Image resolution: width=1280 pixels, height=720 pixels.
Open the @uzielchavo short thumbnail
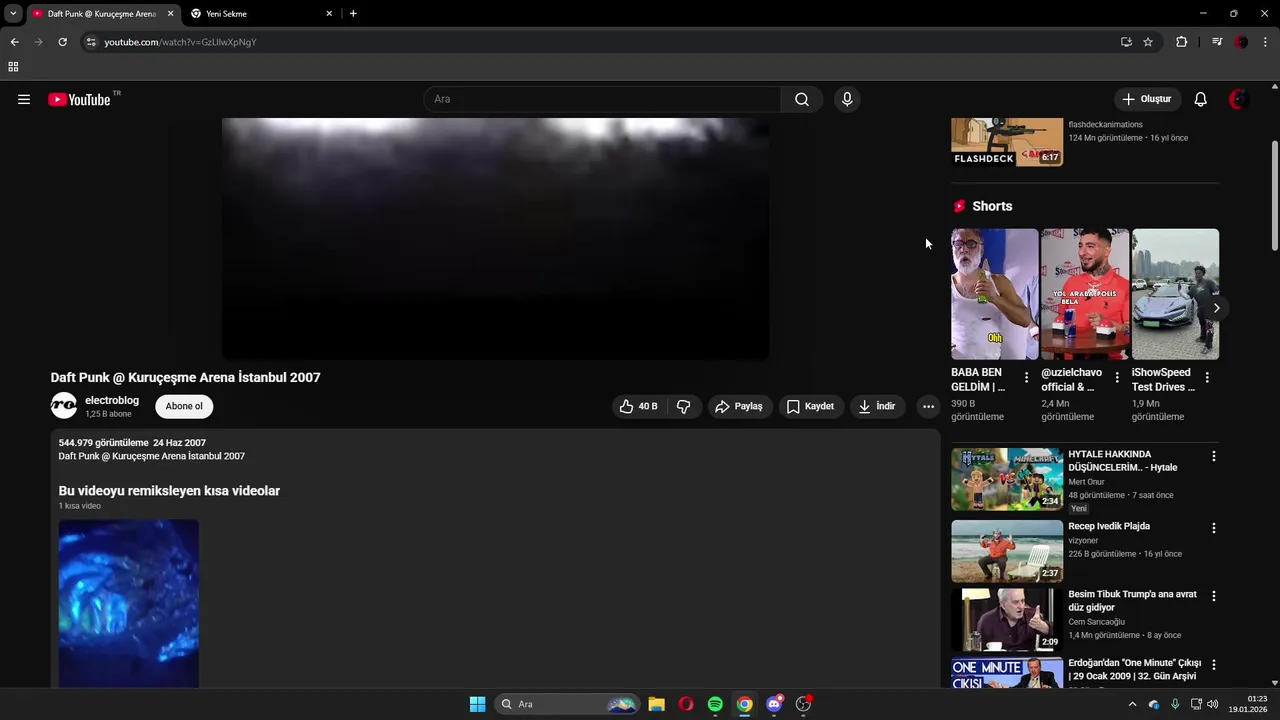click(1085, 294)
